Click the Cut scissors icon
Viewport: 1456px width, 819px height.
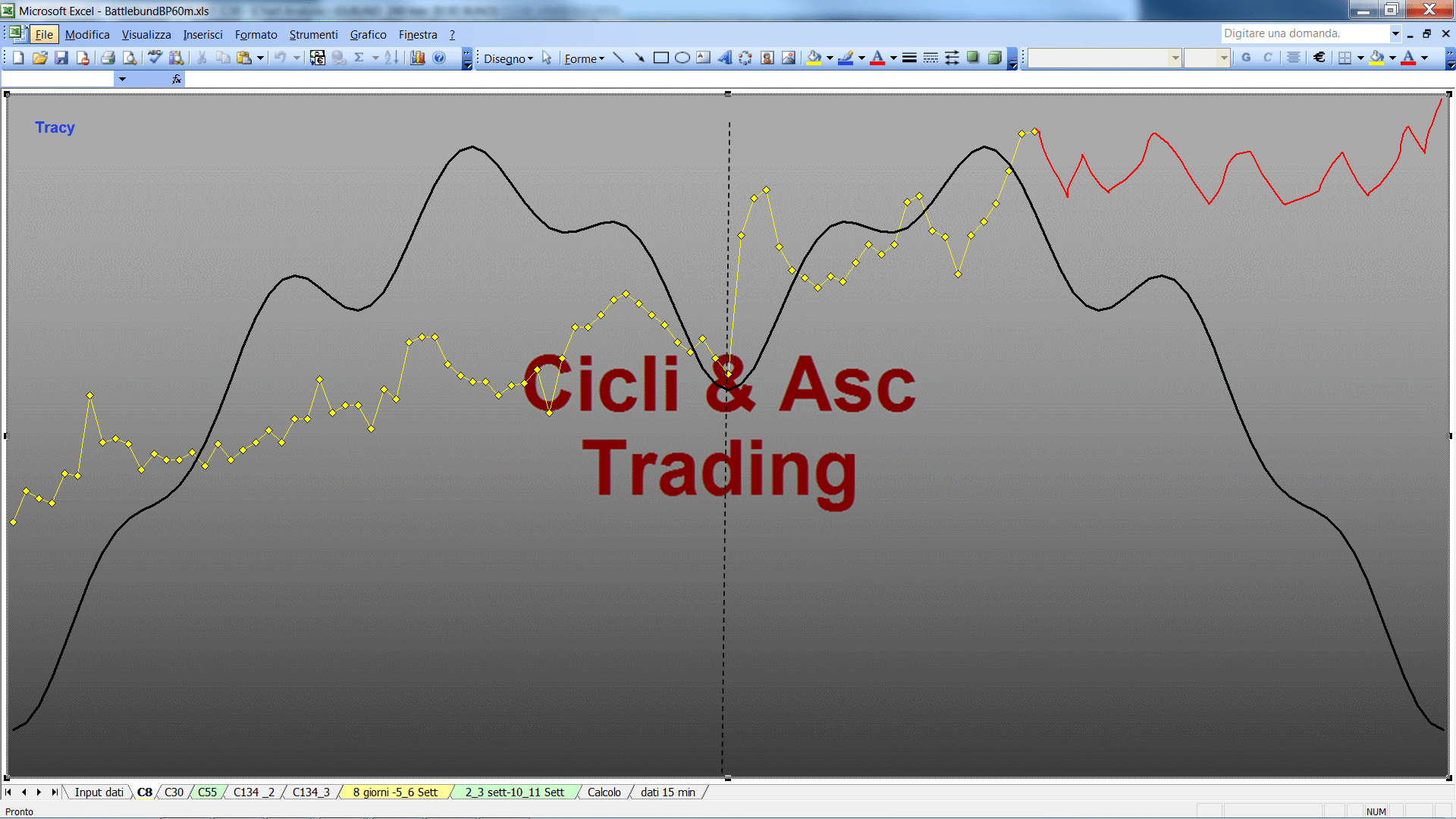(202, 58)
